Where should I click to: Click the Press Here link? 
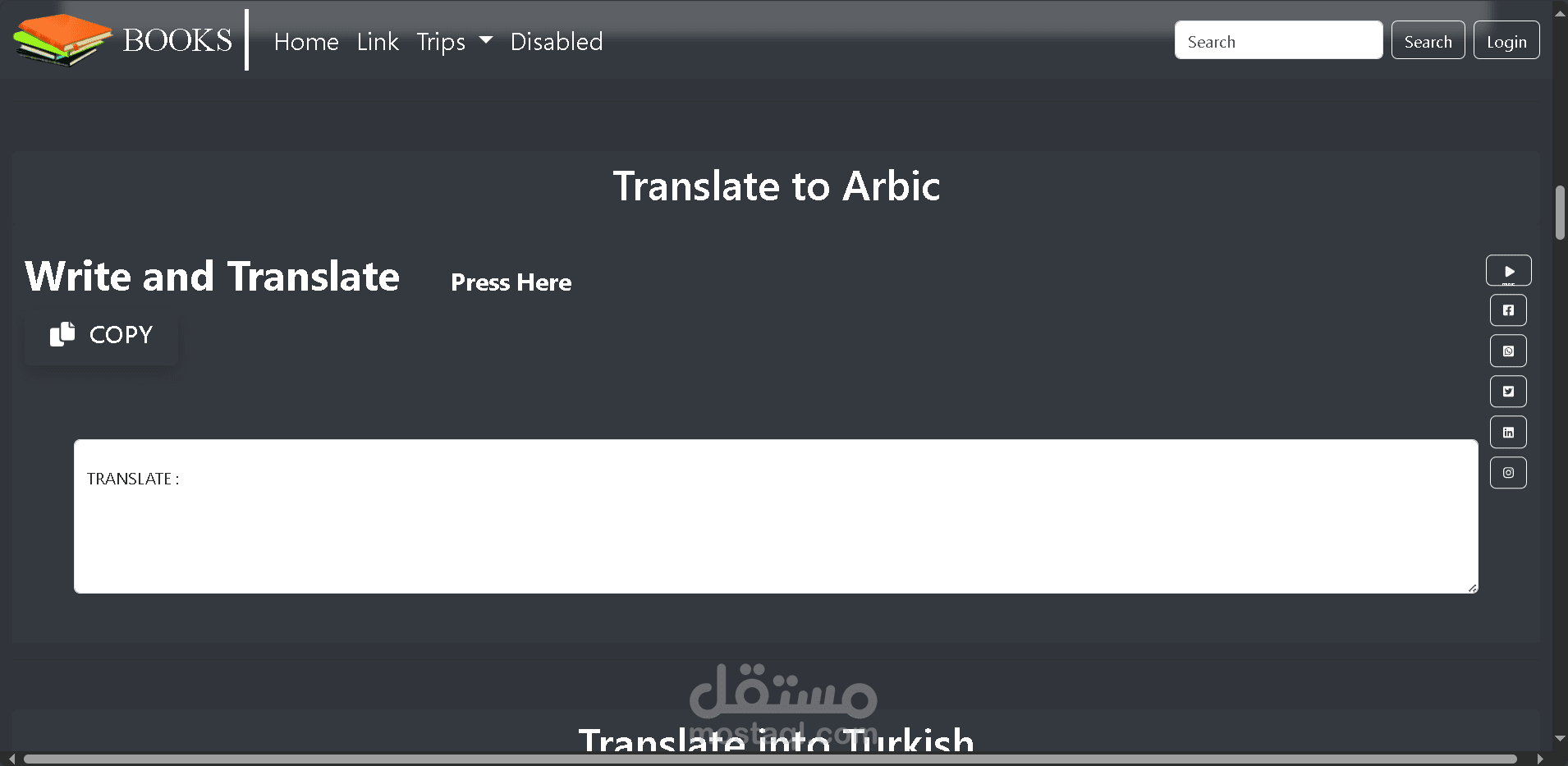coord(511,282)
